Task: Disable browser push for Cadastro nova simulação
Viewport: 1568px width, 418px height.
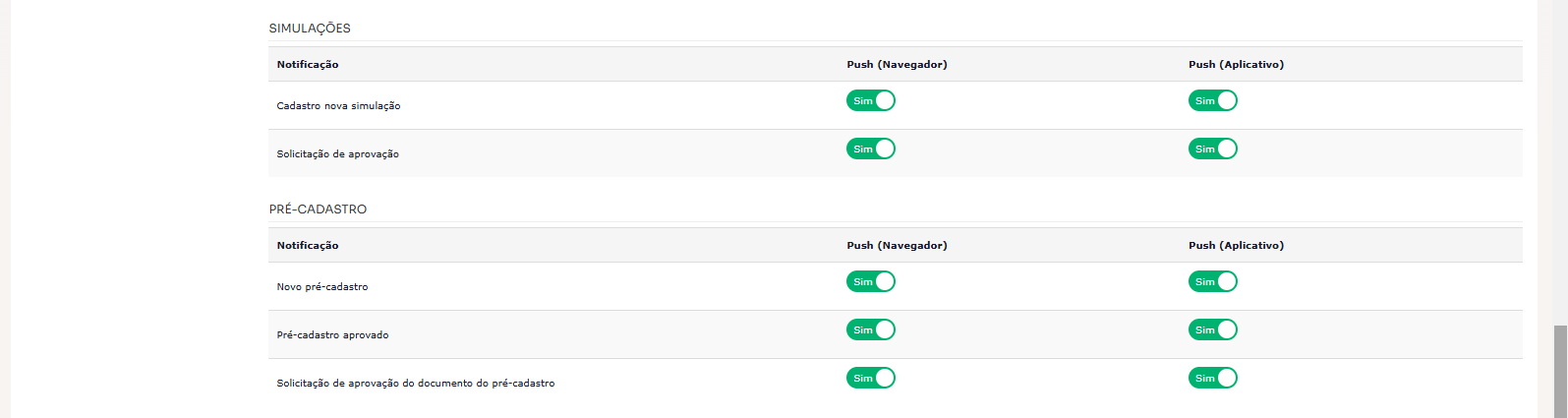Action: click(870, 100)
